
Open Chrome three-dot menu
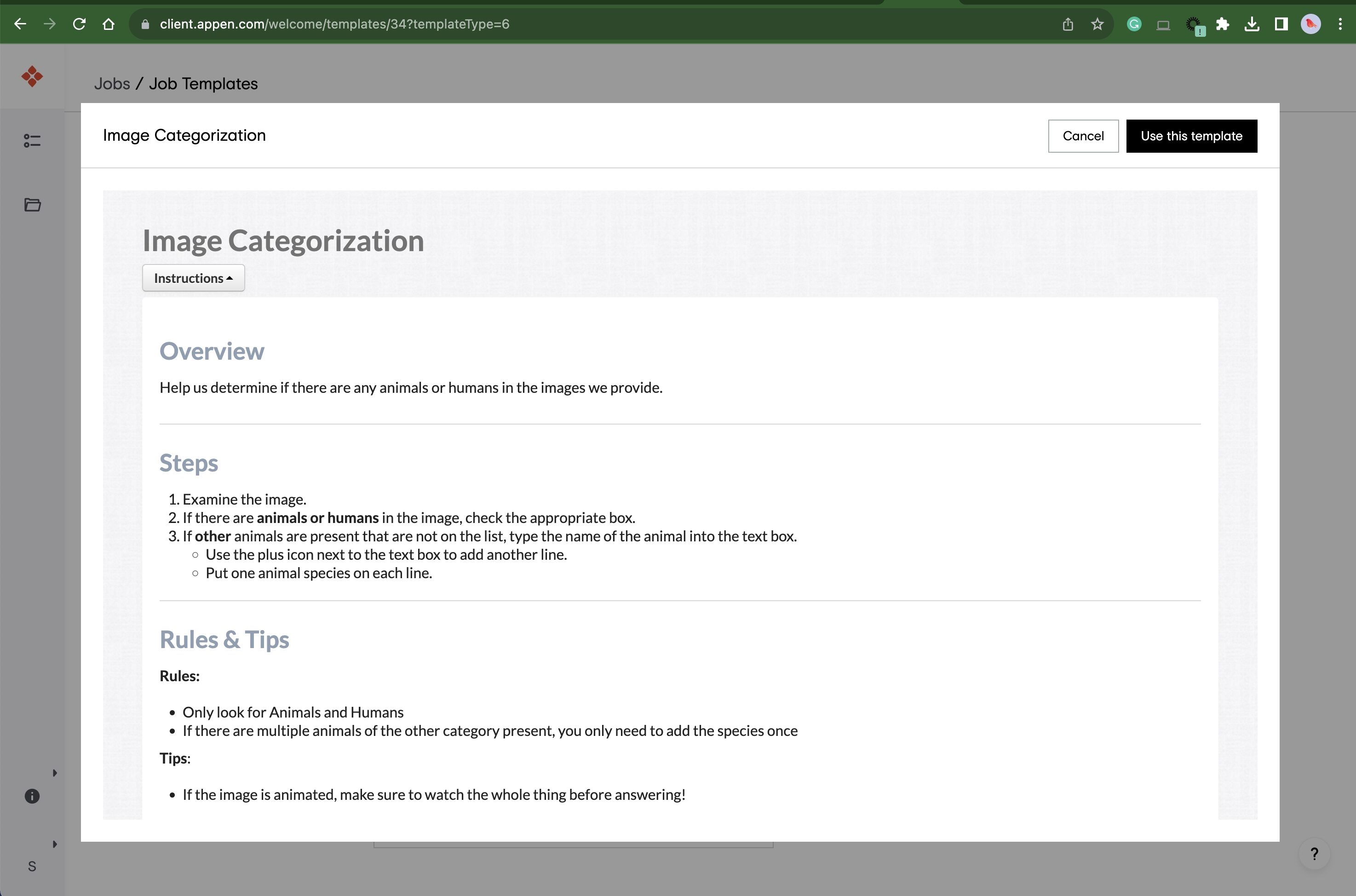tap(1340, 24)
